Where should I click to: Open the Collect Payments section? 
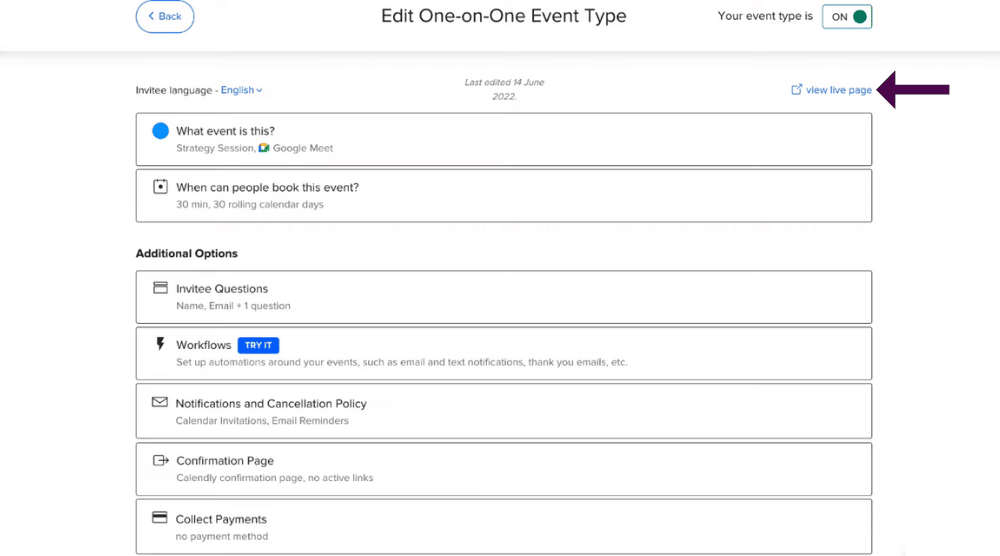(x=503, y=526)
